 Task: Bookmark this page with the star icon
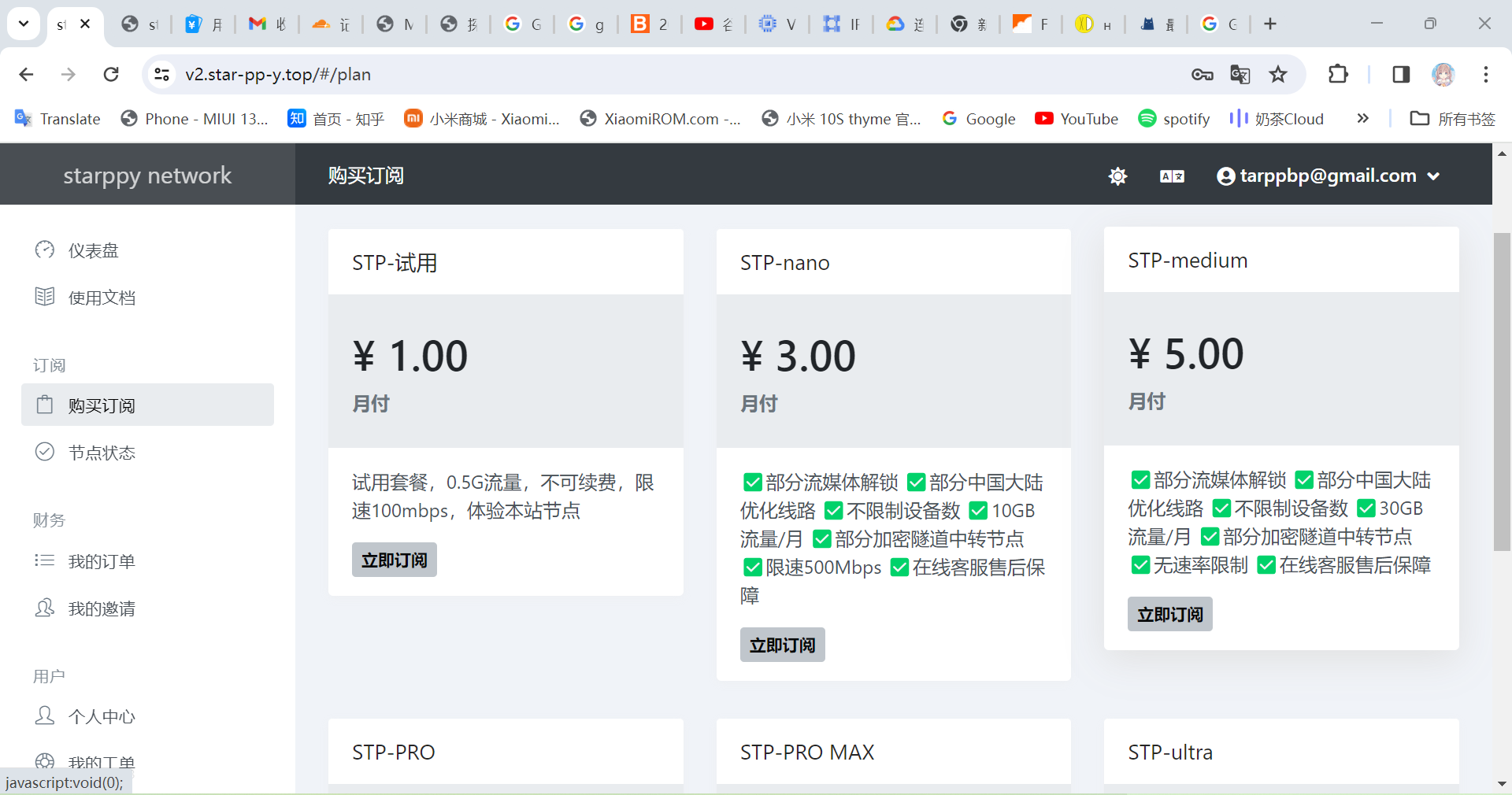point(1278,74)
